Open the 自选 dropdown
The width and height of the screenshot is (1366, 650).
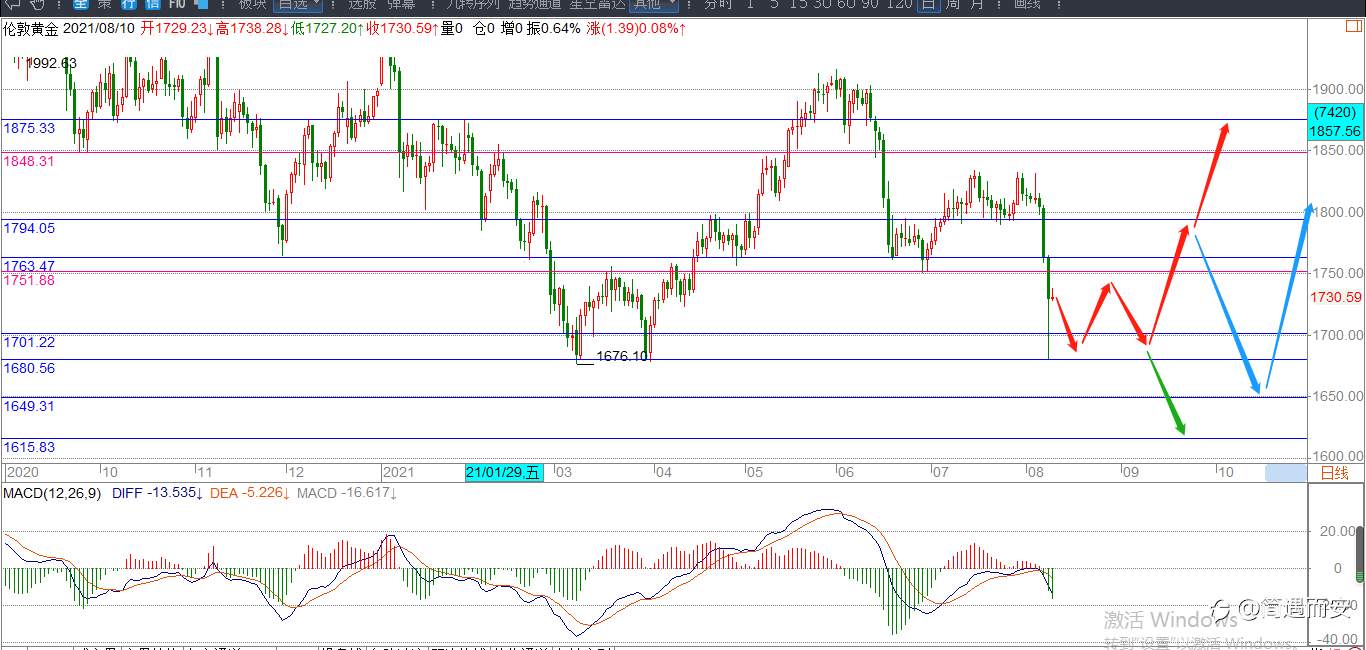(x=297, y=4)
